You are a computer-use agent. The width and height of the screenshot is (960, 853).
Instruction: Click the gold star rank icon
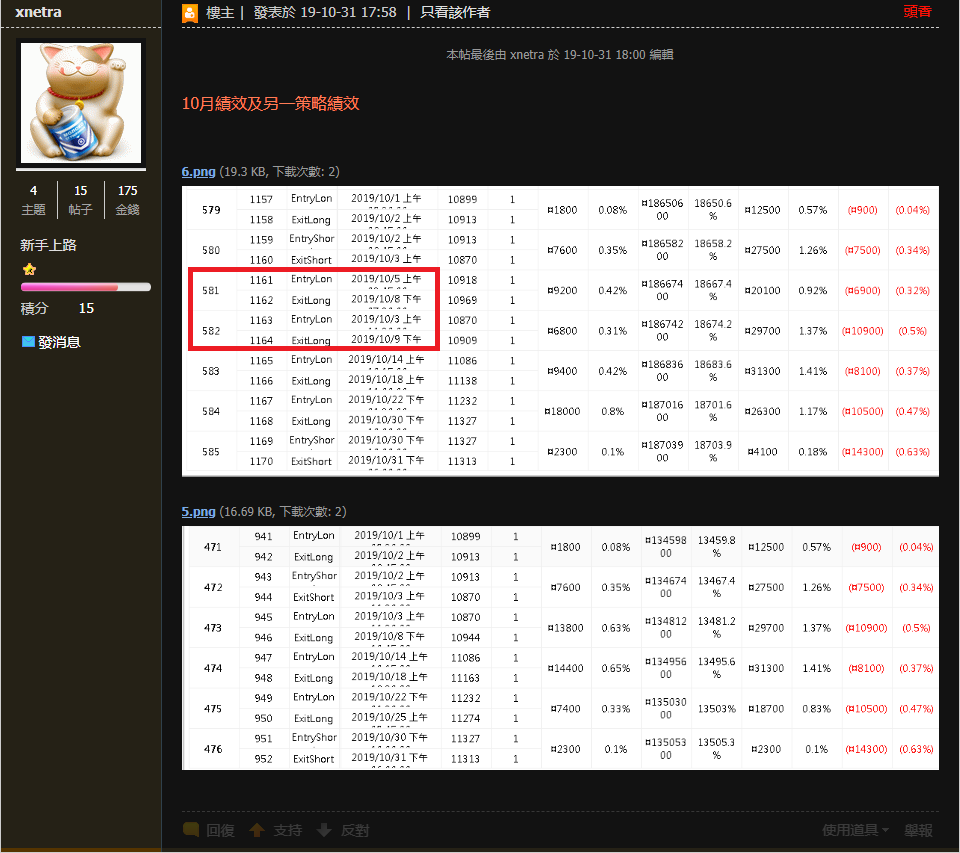pos(29,269)
